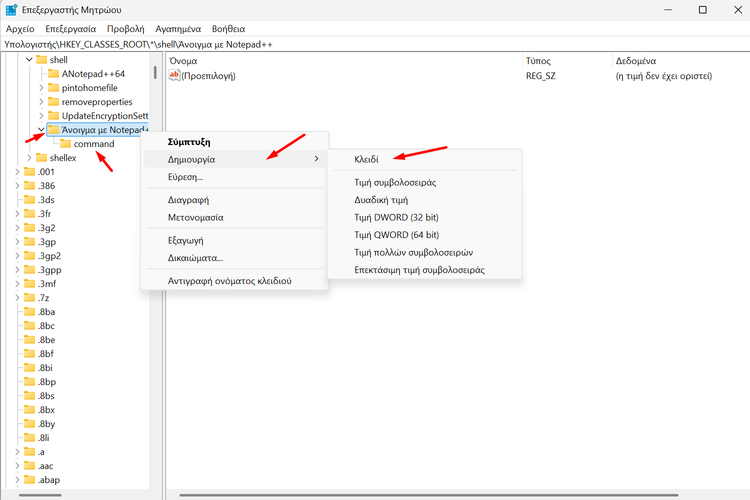This screenshot has width=750, height=500.
Task: Choose Κλειδί from the Δημιουργία submenu
Action: (367, 159)
